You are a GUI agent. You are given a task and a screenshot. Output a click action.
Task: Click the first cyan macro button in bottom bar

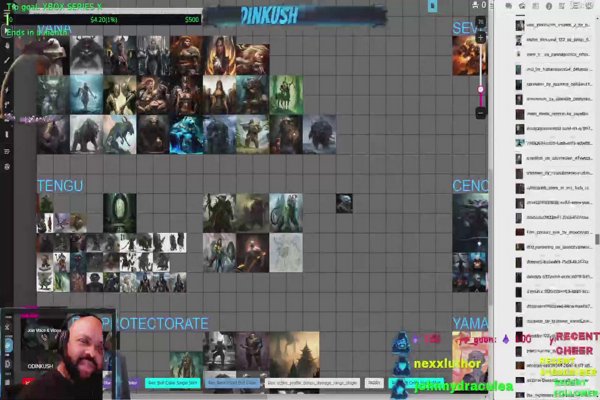(x=173, y=382)
